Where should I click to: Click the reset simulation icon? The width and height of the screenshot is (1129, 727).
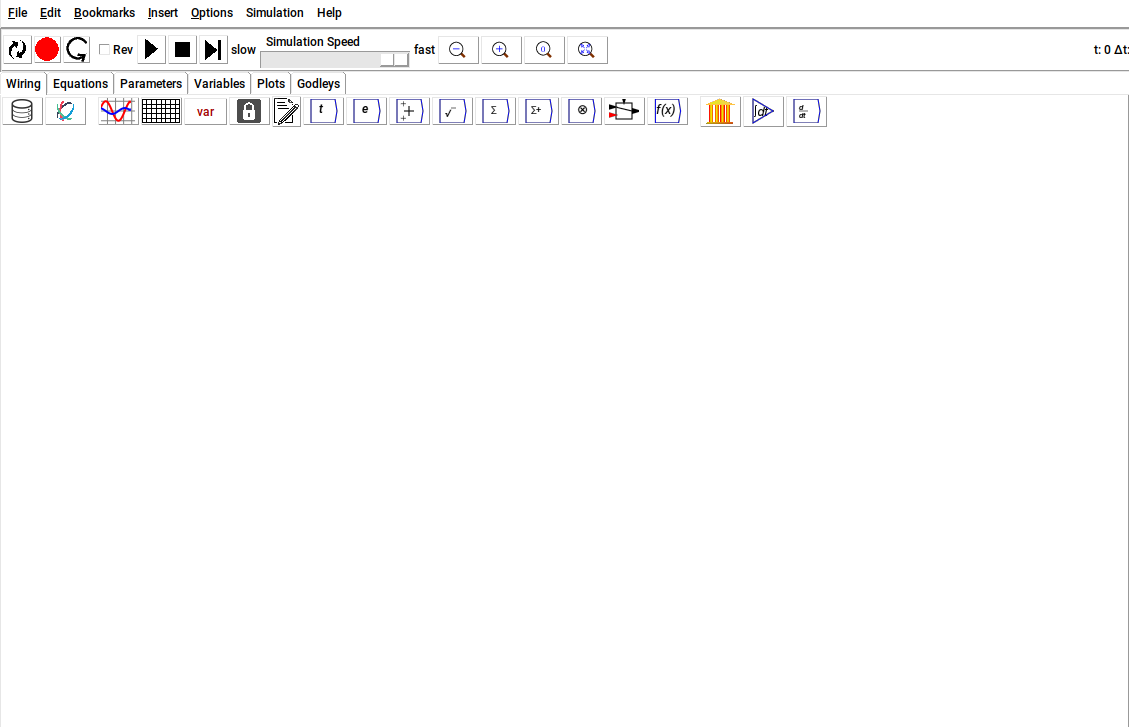(76, 50)
